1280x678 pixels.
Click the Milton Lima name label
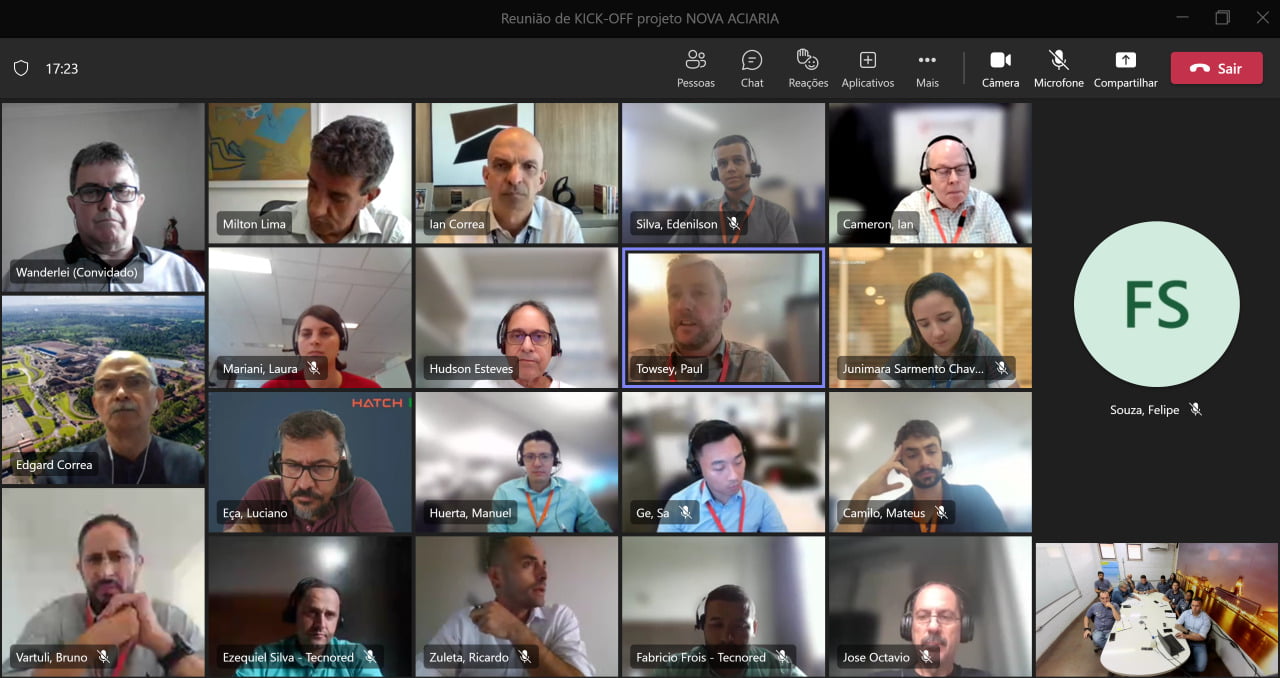[254, 224]
